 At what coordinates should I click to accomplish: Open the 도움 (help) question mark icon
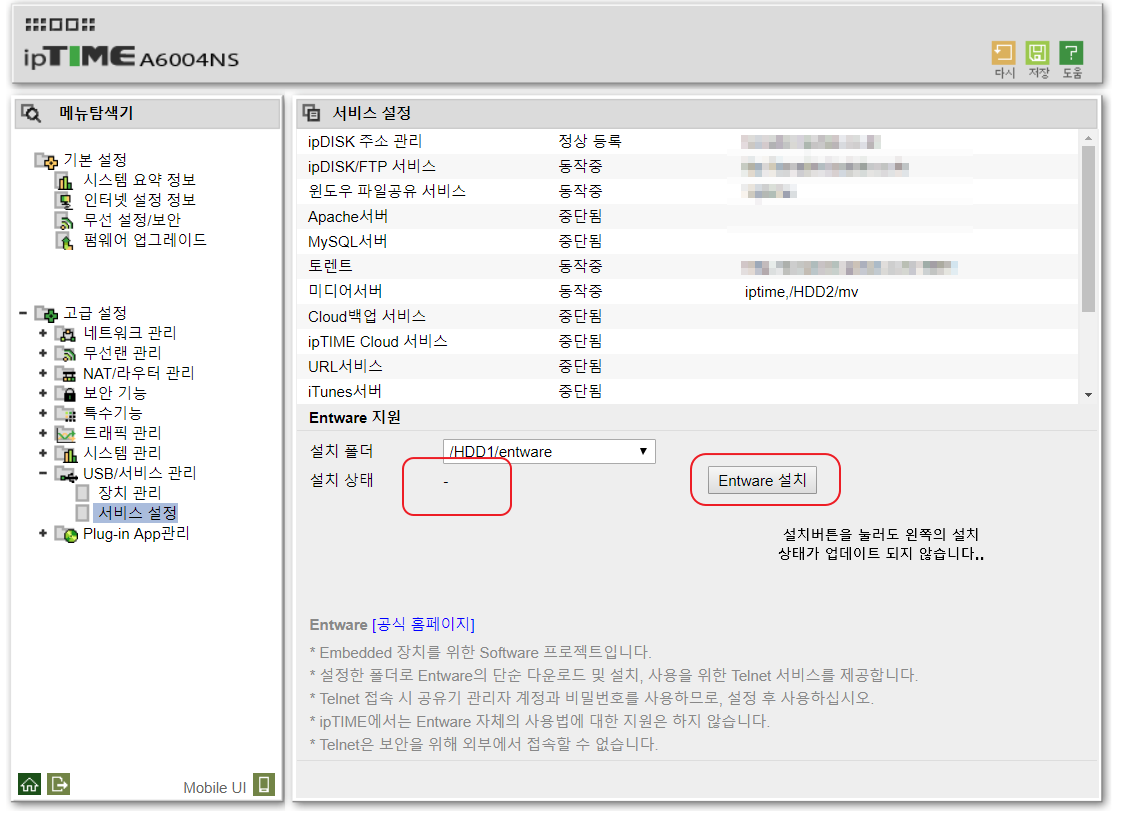(1071, 54)
